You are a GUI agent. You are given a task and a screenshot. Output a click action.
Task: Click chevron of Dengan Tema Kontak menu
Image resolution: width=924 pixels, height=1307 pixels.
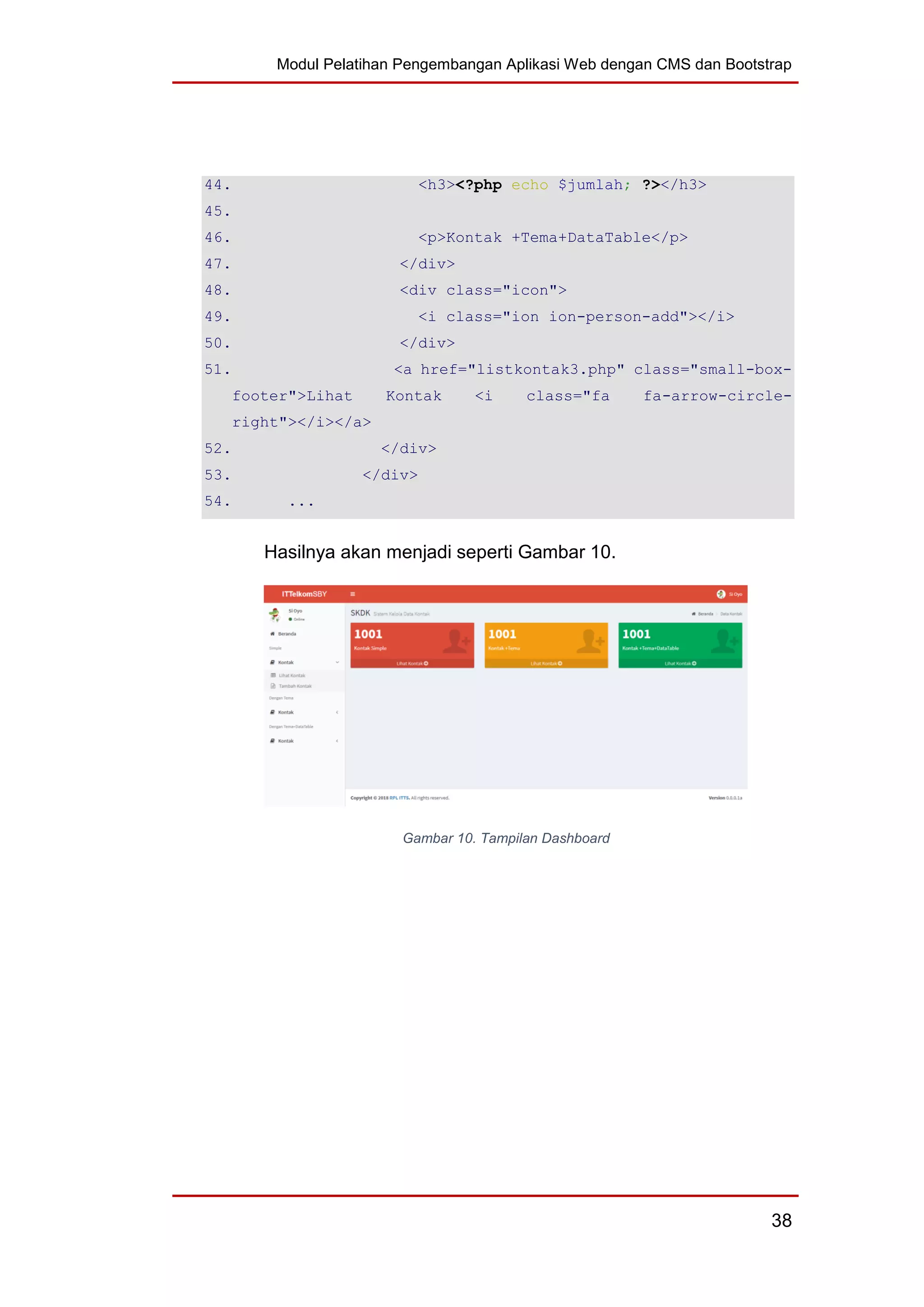pos(337,712)
